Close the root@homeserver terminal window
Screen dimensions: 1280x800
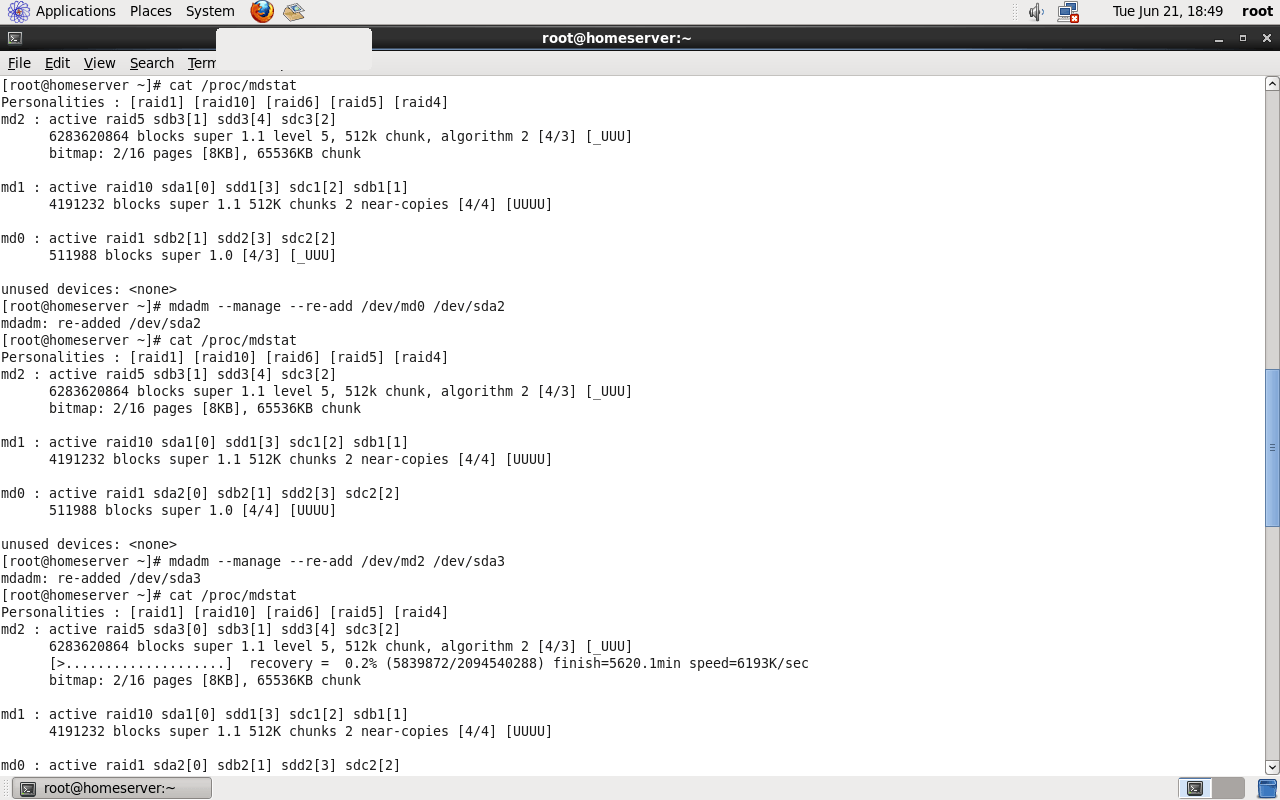click(x=1266, y=38)
